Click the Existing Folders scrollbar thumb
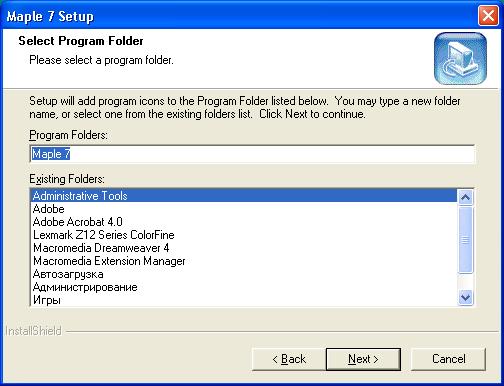The width and height of the screenshot is (504, 386). click(x=465, y=239)
